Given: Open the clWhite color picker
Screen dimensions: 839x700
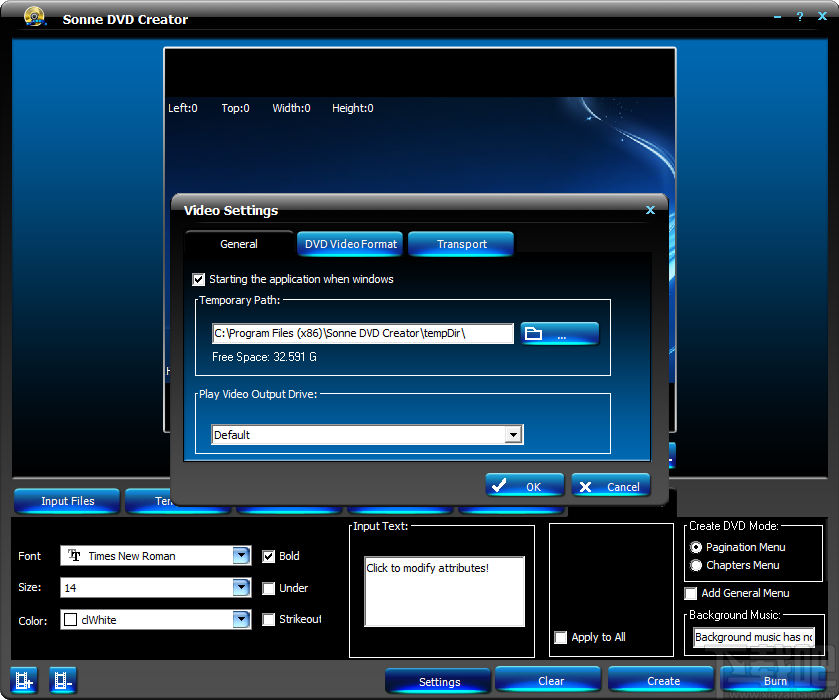Looking at the screenshot, I should coord(240,620).
